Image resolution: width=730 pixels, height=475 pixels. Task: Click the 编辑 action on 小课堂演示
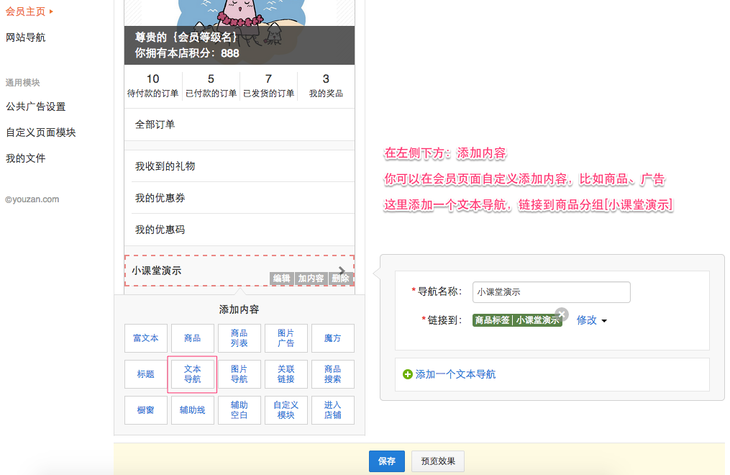pos(282,278)
